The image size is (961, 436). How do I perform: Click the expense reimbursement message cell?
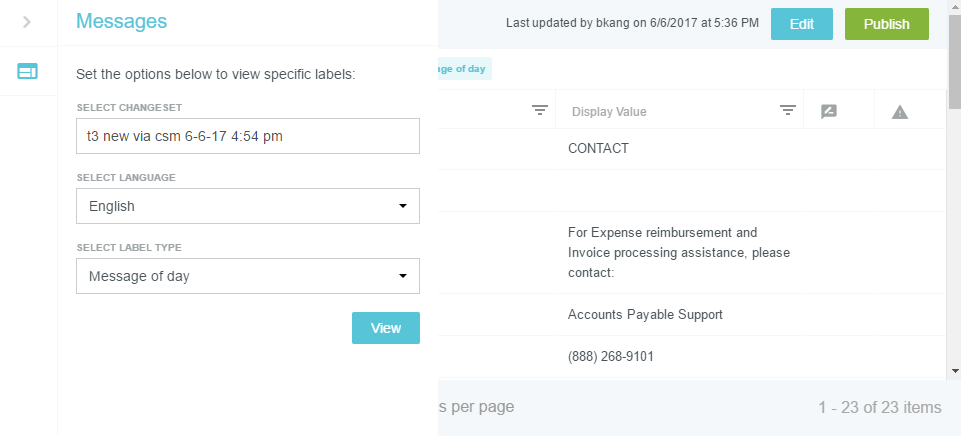[x=662, y=252]
